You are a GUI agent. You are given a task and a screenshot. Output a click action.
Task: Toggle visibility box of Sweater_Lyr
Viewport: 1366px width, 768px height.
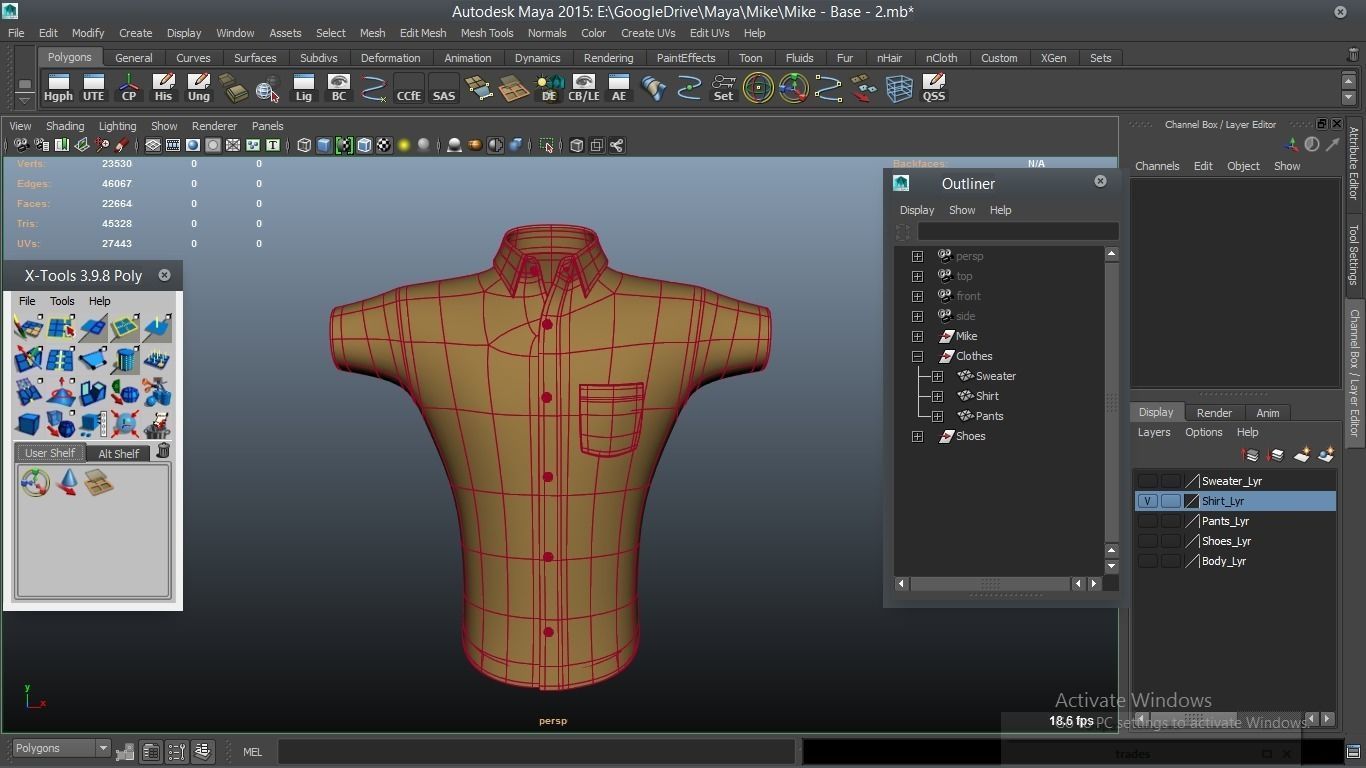pyautogui.click(x=1148, y=481)
